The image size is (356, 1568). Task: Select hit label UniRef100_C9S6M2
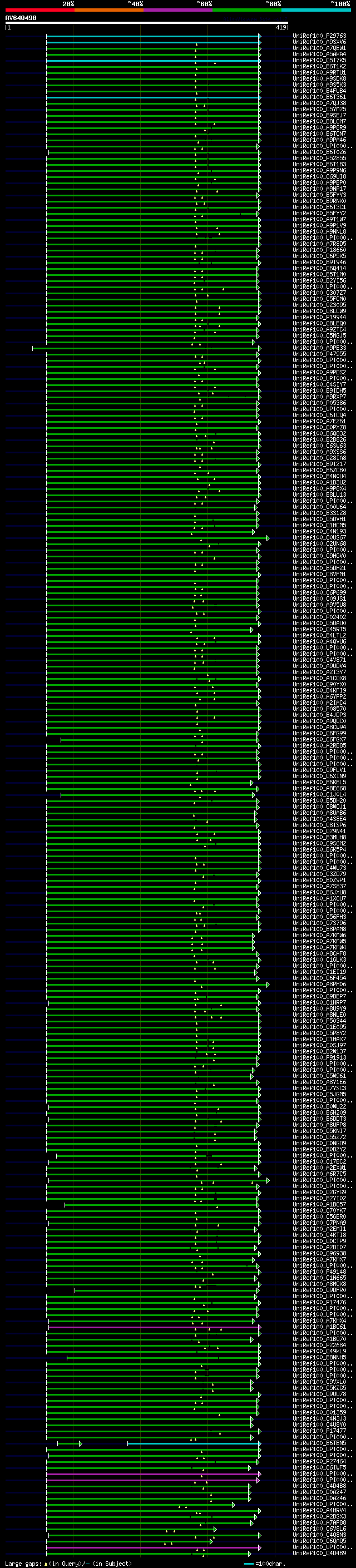319,844
